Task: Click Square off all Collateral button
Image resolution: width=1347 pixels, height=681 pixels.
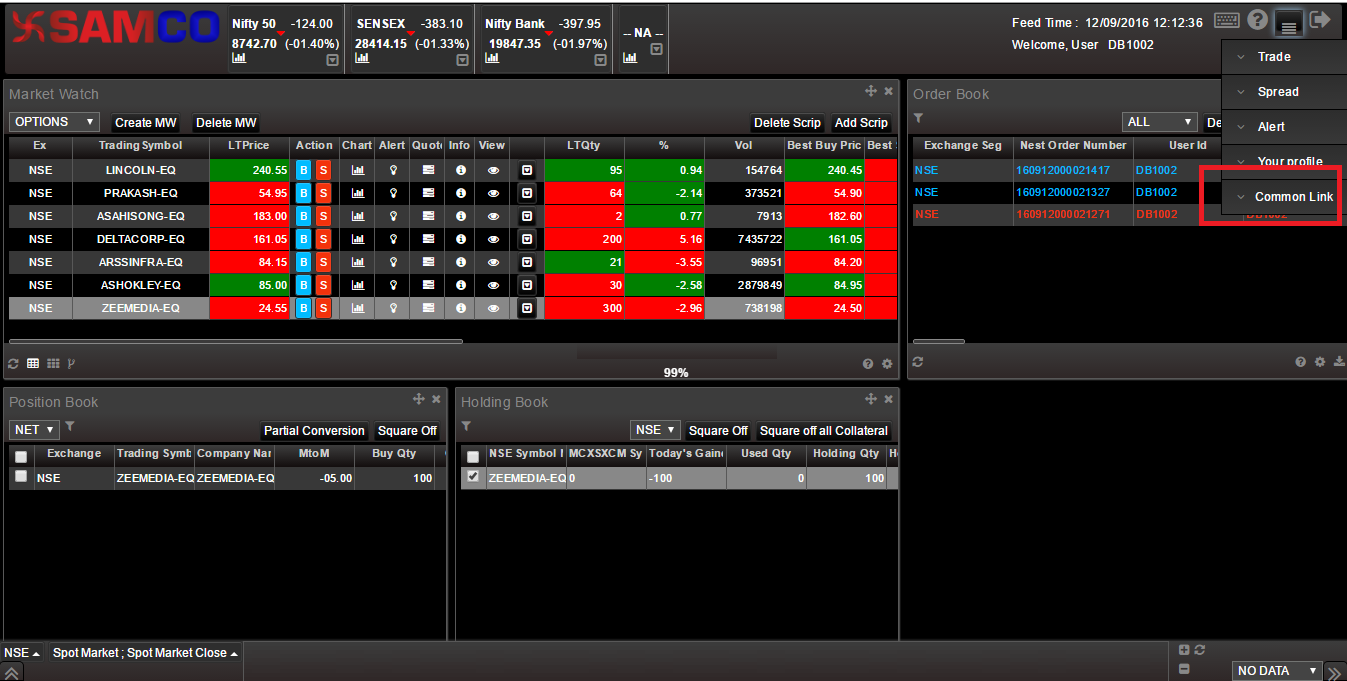Action: (824, 431)
